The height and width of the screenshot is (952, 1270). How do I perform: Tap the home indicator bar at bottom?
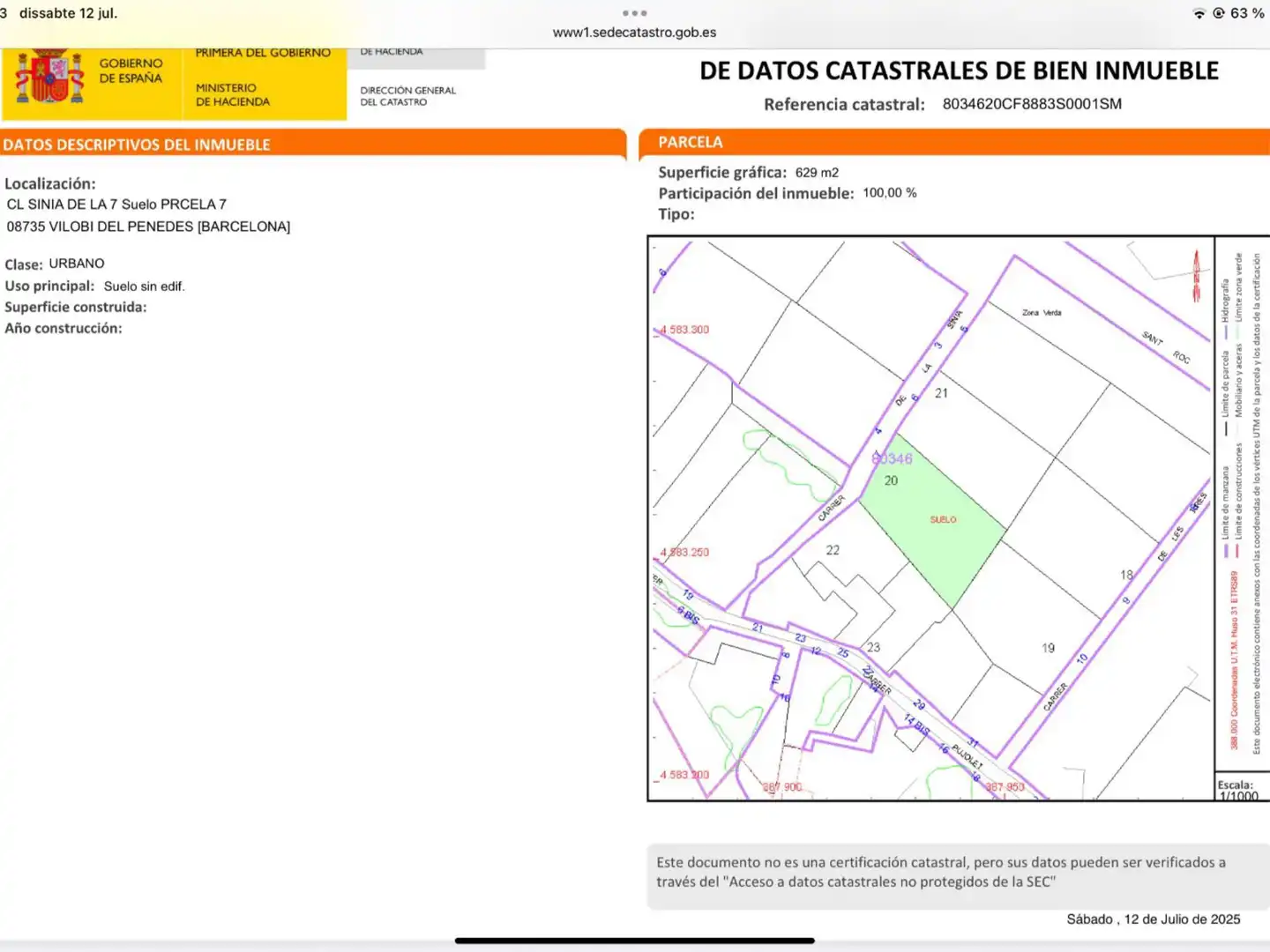pyautogui.click(x=634, y=941)
